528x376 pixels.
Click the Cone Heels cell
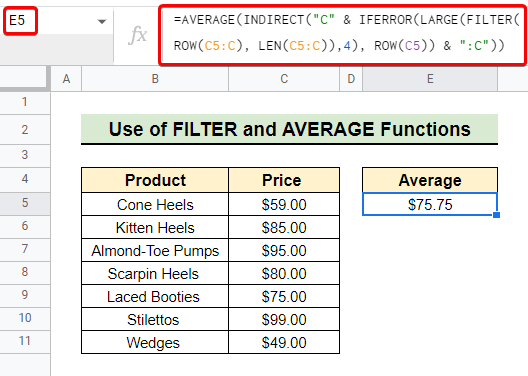(155, 204)
